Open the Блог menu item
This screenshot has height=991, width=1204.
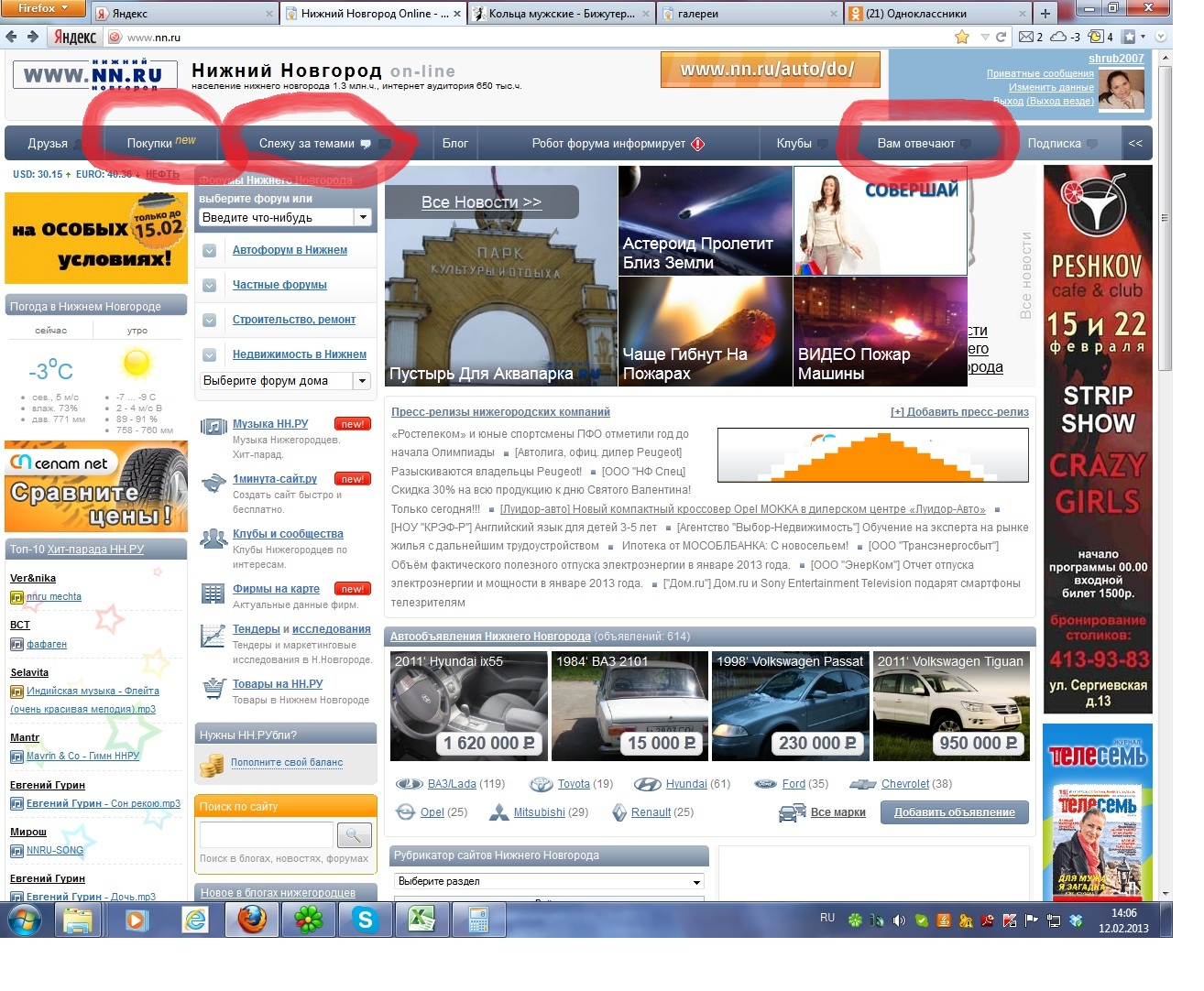(x=455, y=143)
